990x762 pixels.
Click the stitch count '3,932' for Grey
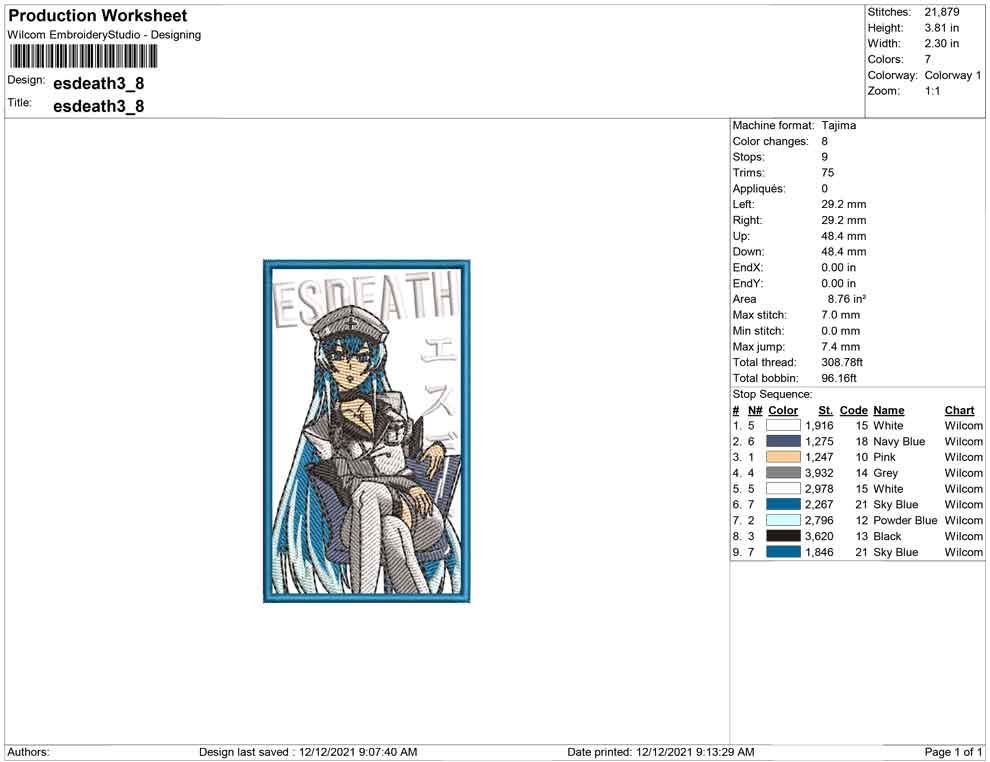[x=819, y=473]
